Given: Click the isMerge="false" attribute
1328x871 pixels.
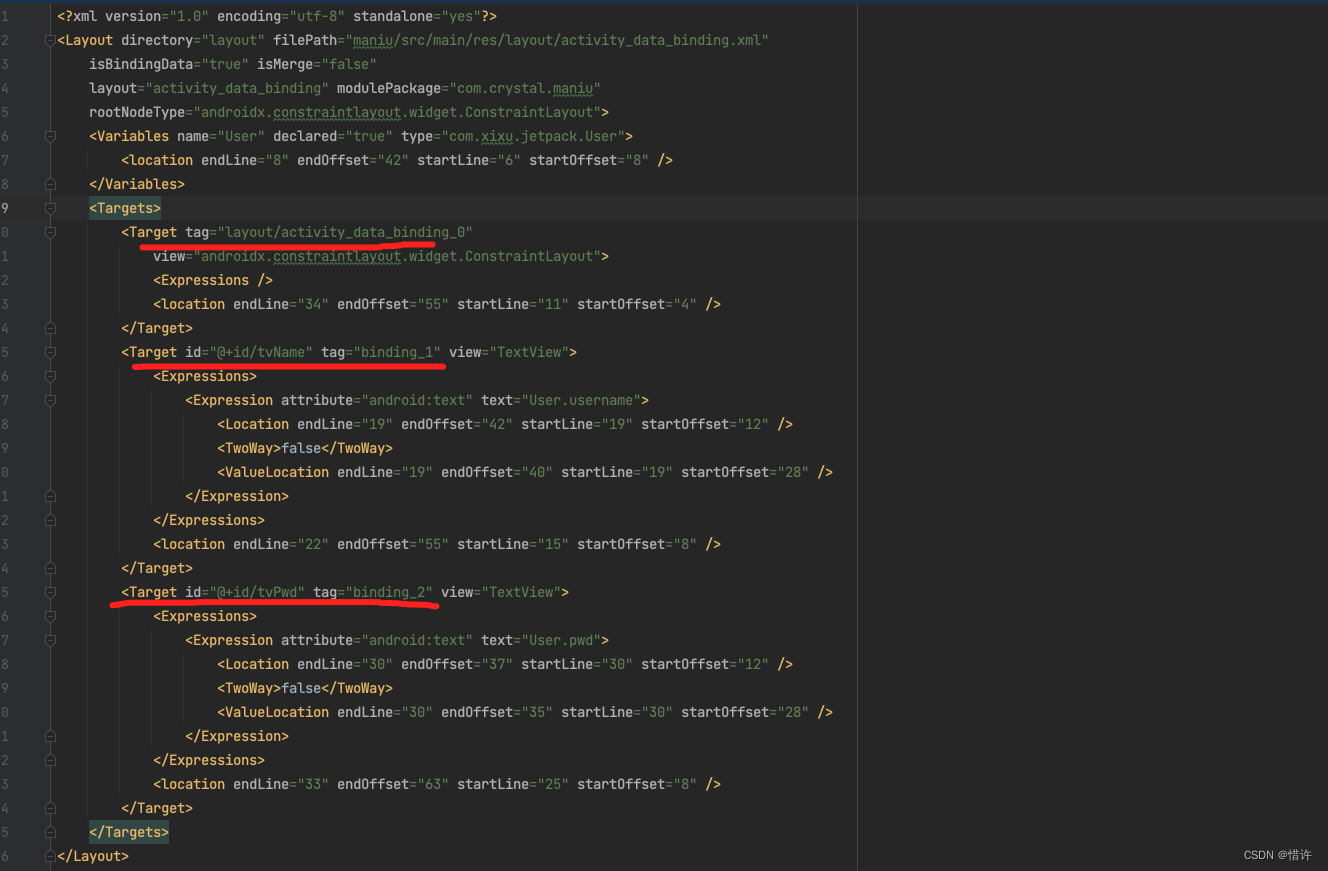Looking at the screenshot, I should point(317,64).
